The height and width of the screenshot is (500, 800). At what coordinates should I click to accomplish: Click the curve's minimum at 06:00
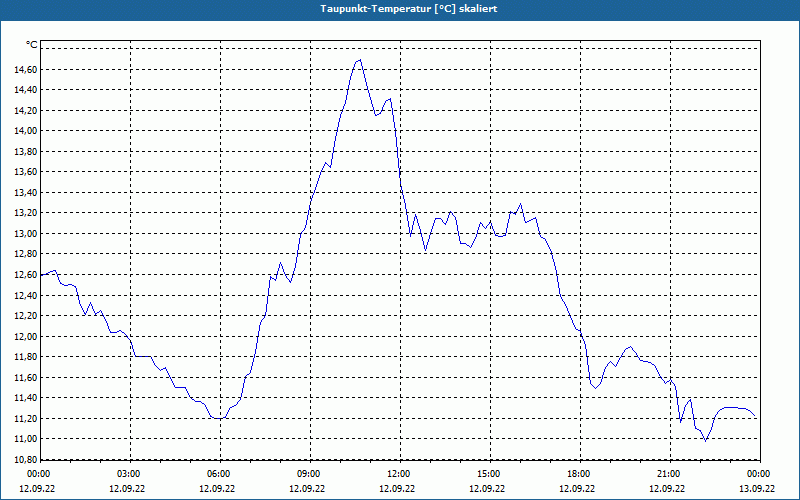pyautogui.click(x=219, y=419)
